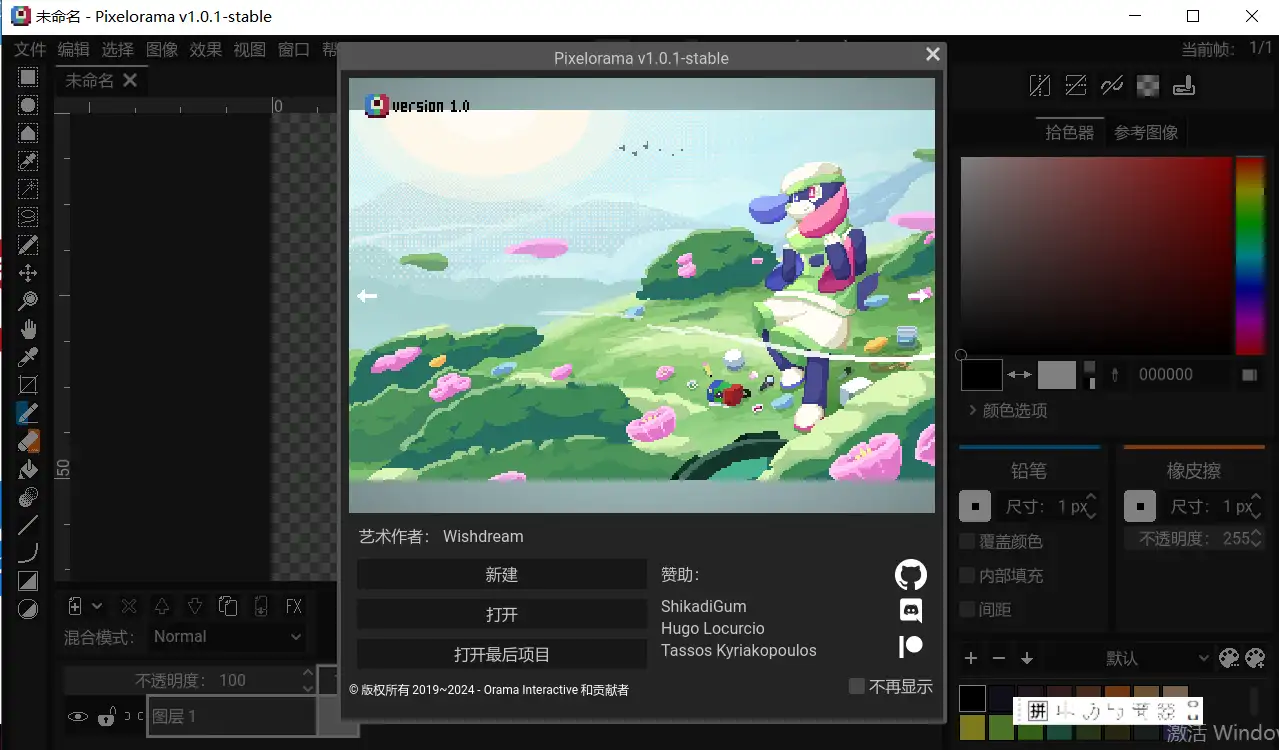Select the Eraser tool in left toolbar
The width and height of the screenshot is (1279, 750).
28,441
